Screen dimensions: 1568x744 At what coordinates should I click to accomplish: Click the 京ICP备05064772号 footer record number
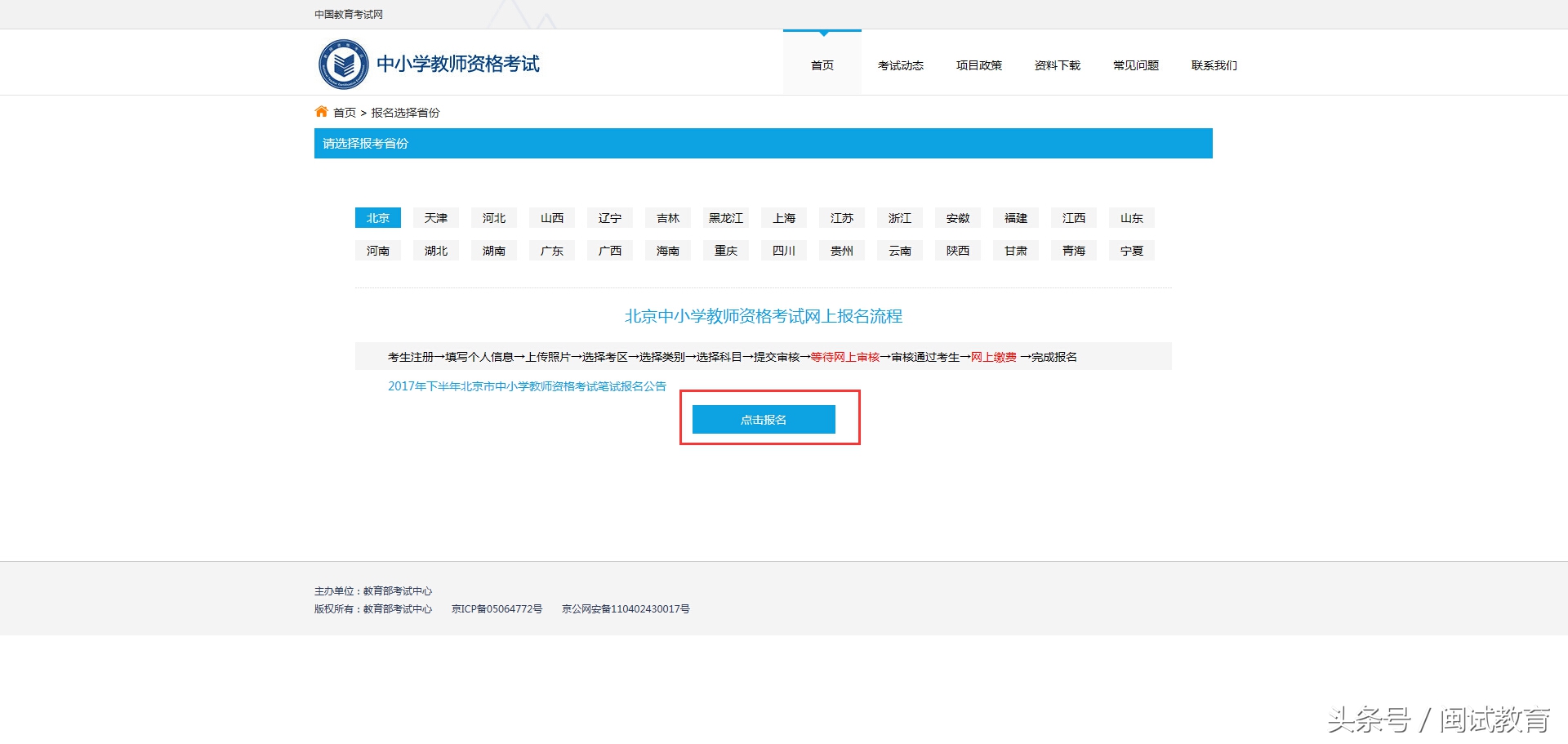pyautogui.click(x=496, y=608)
